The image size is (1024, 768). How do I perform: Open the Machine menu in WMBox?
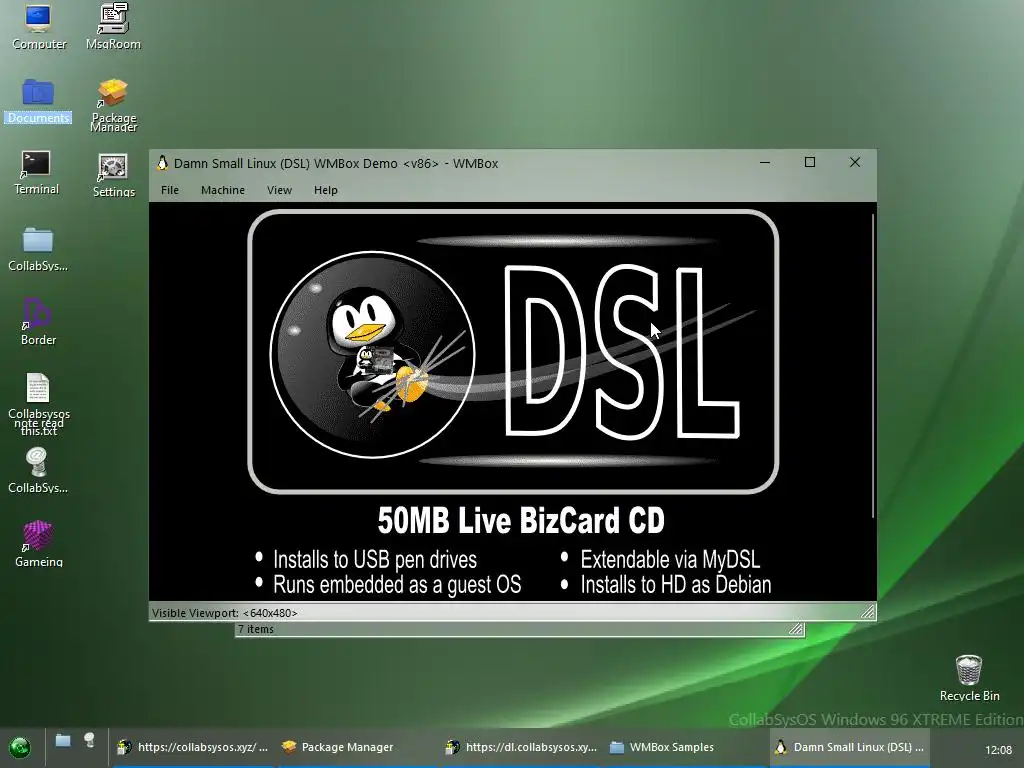tap(223, 190)
